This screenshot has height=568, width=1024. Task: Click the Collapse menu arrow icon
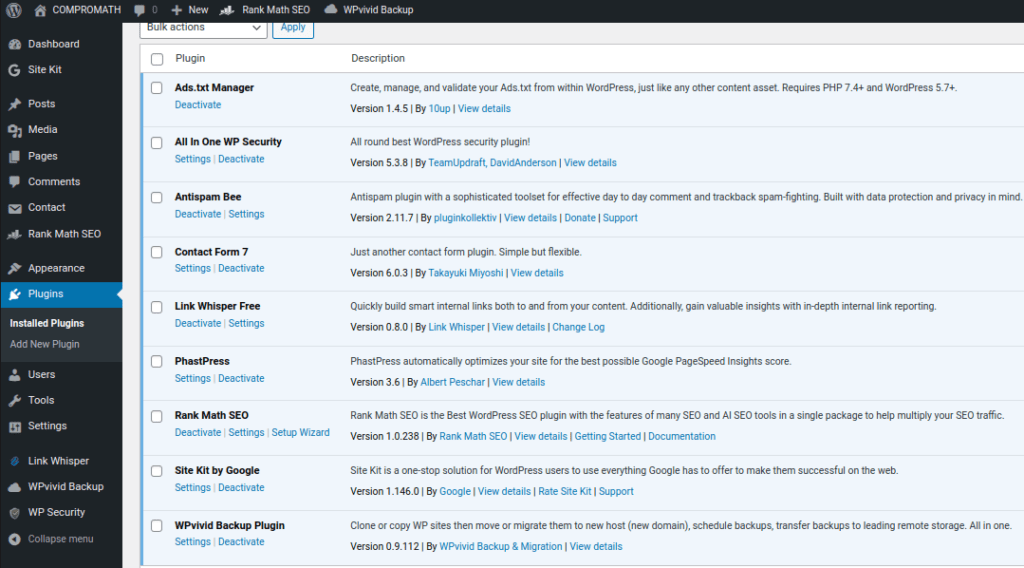tap(14, 539)
